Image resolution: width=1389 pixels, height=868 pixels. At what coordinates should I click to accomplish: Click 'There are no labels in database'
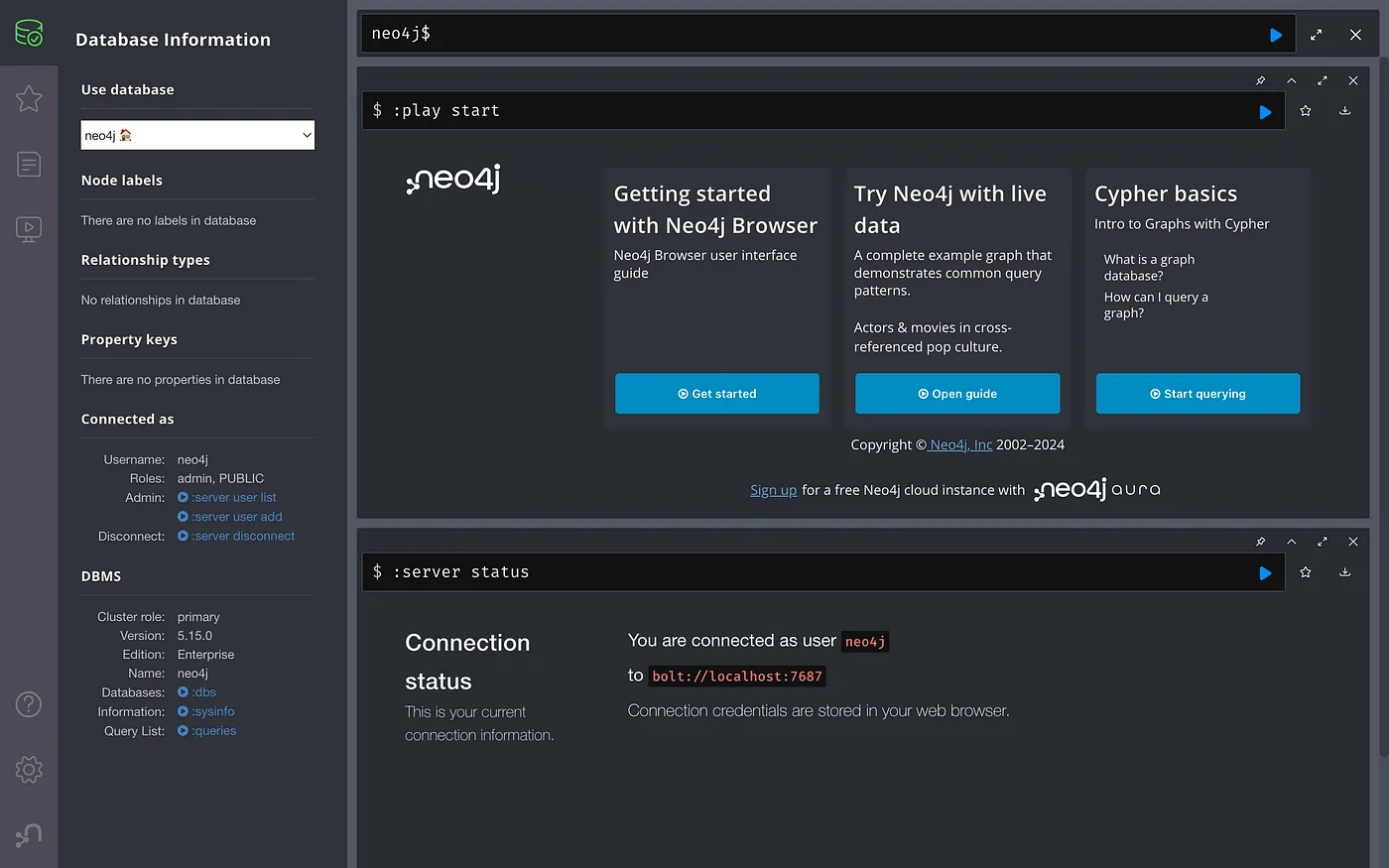point(169,220)
